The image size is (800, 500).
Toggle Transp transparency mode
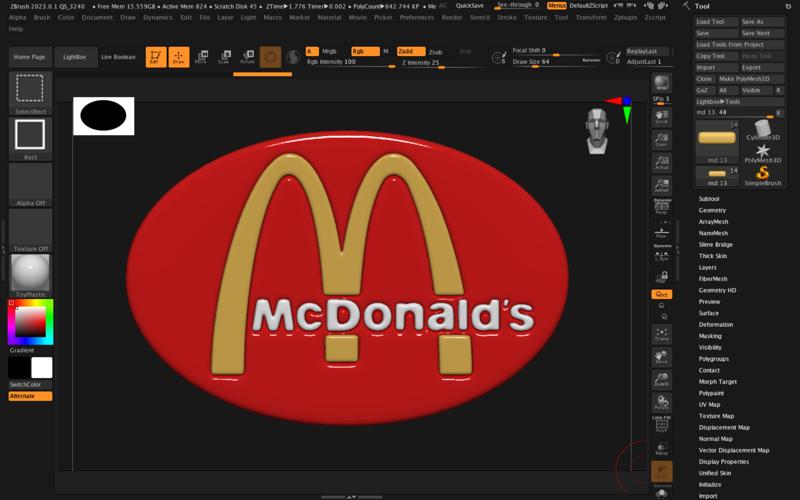click(661, 448)
